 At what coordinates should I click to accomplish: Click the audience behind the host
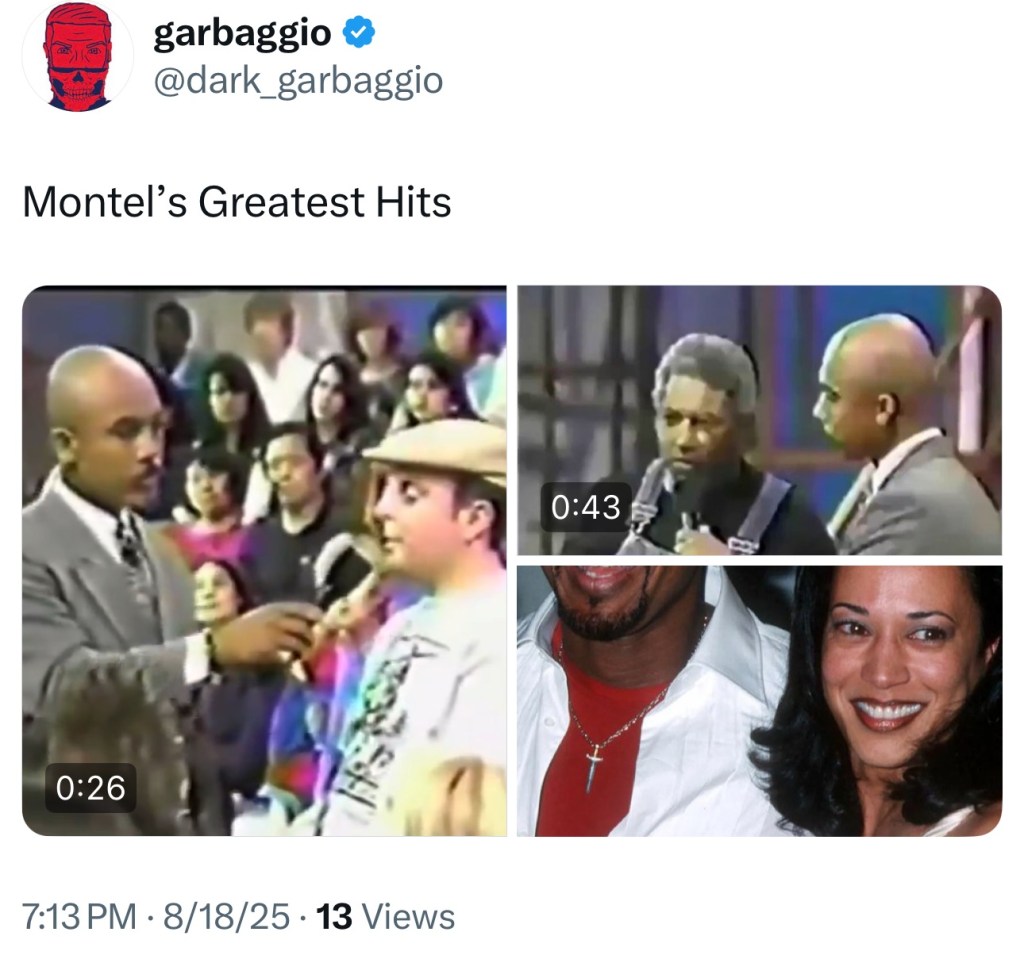327,405
